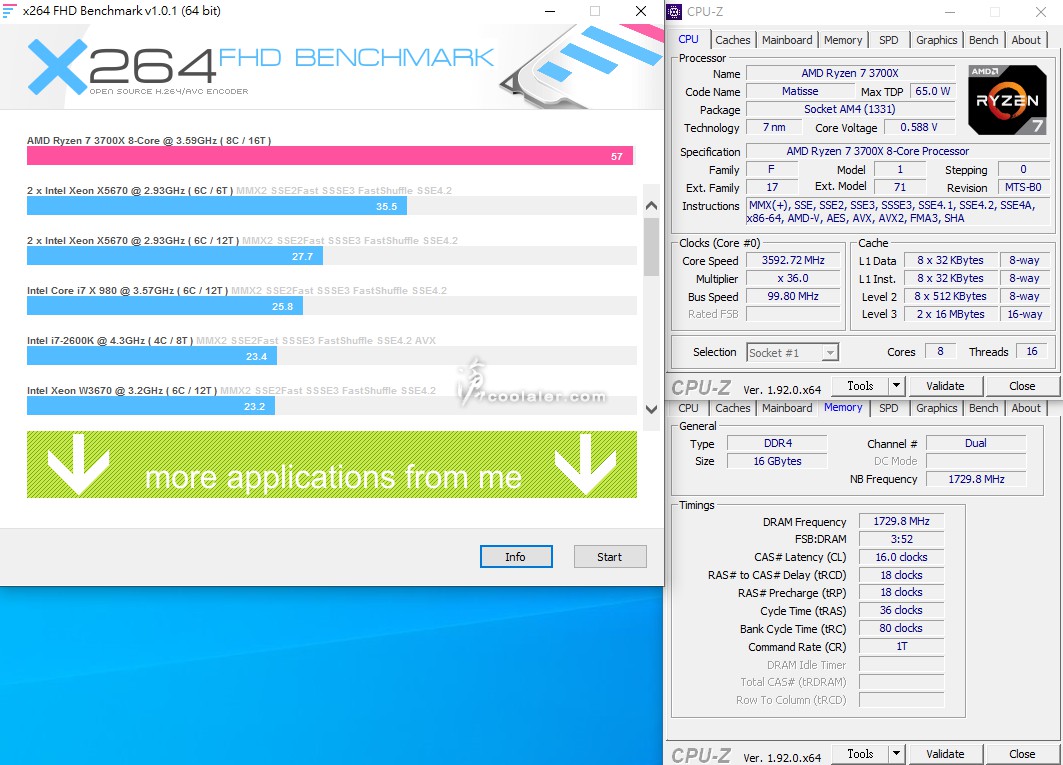Click the Max TDP value '65.0 W'
The height and width of the screenshot is (765, 1063).
click(932, 91)
